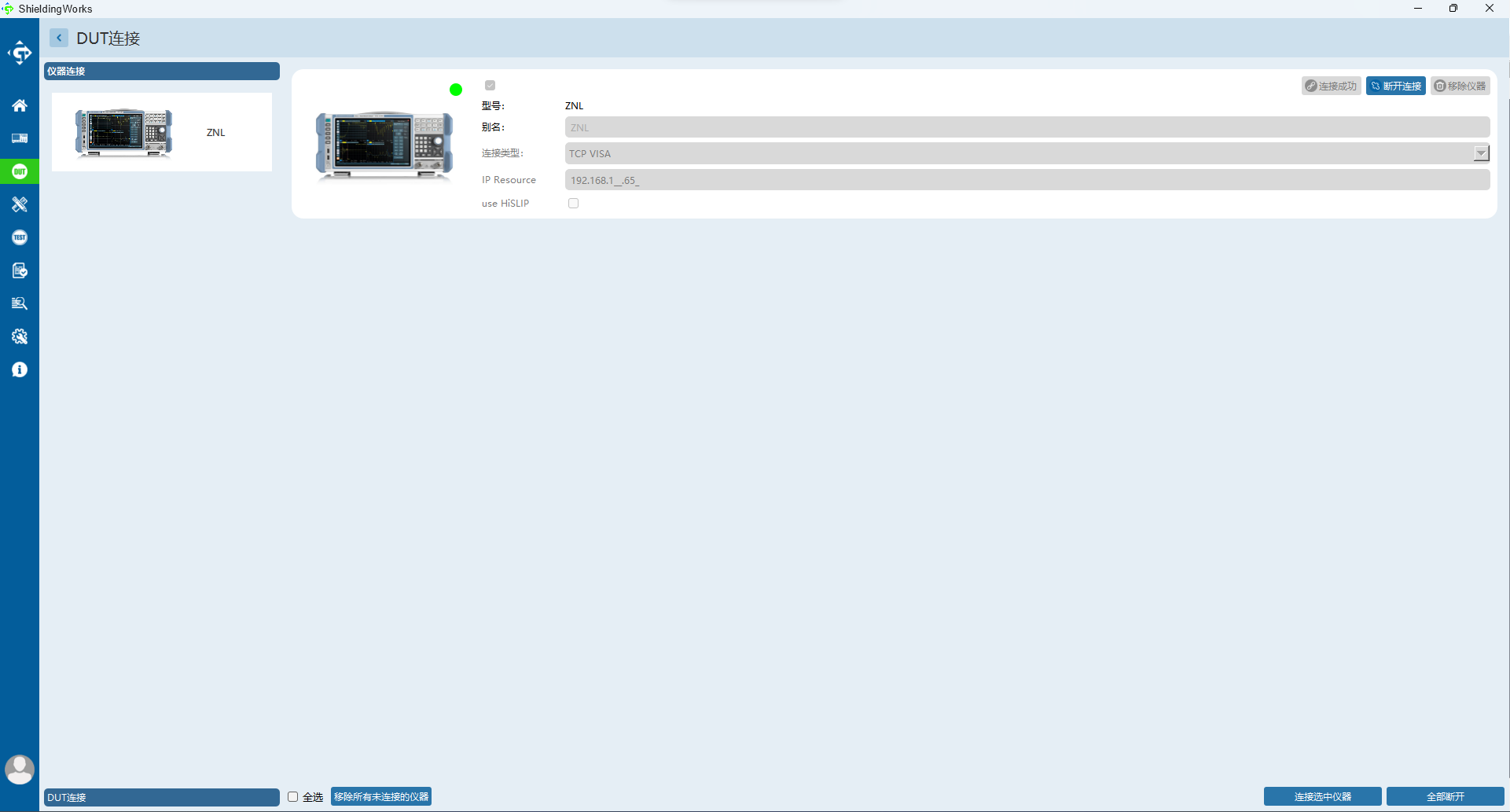Select the green DUT sidebar icon

click(x=20, y=171)
